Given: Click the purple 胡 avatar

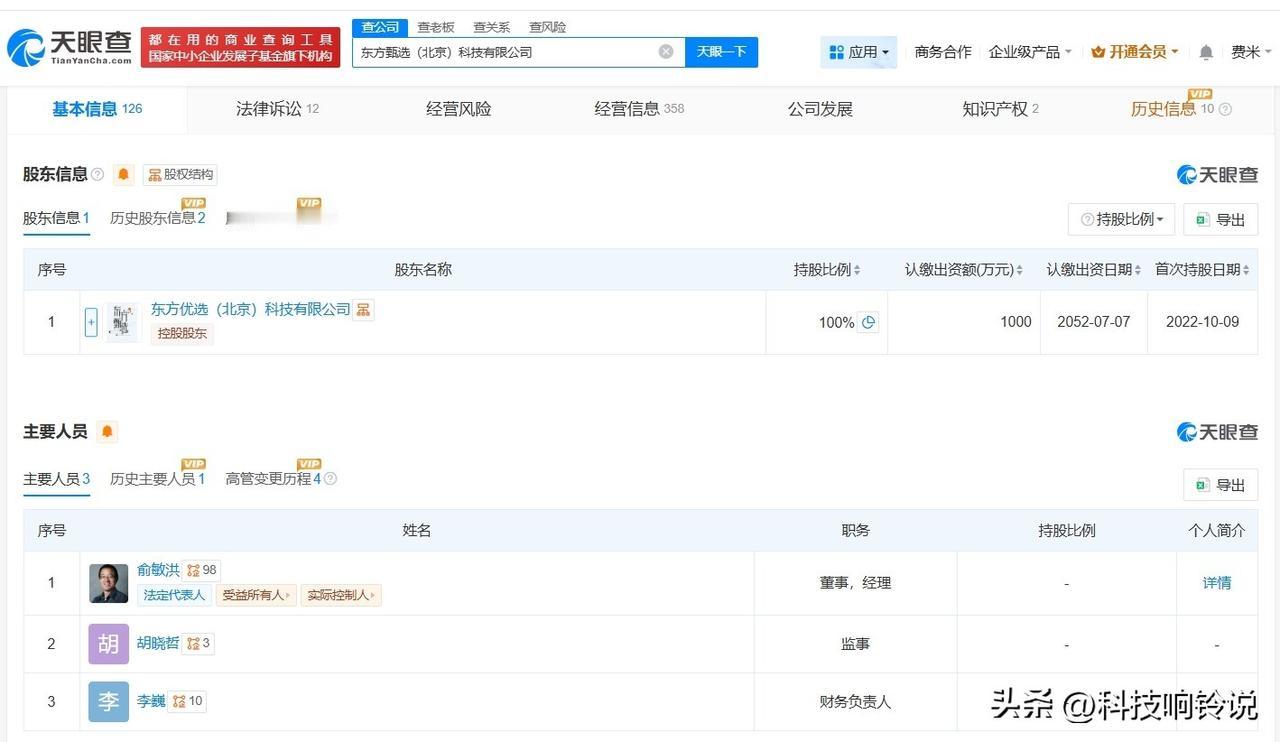Looking at the screenshot, I should click(x=109, y=644).
